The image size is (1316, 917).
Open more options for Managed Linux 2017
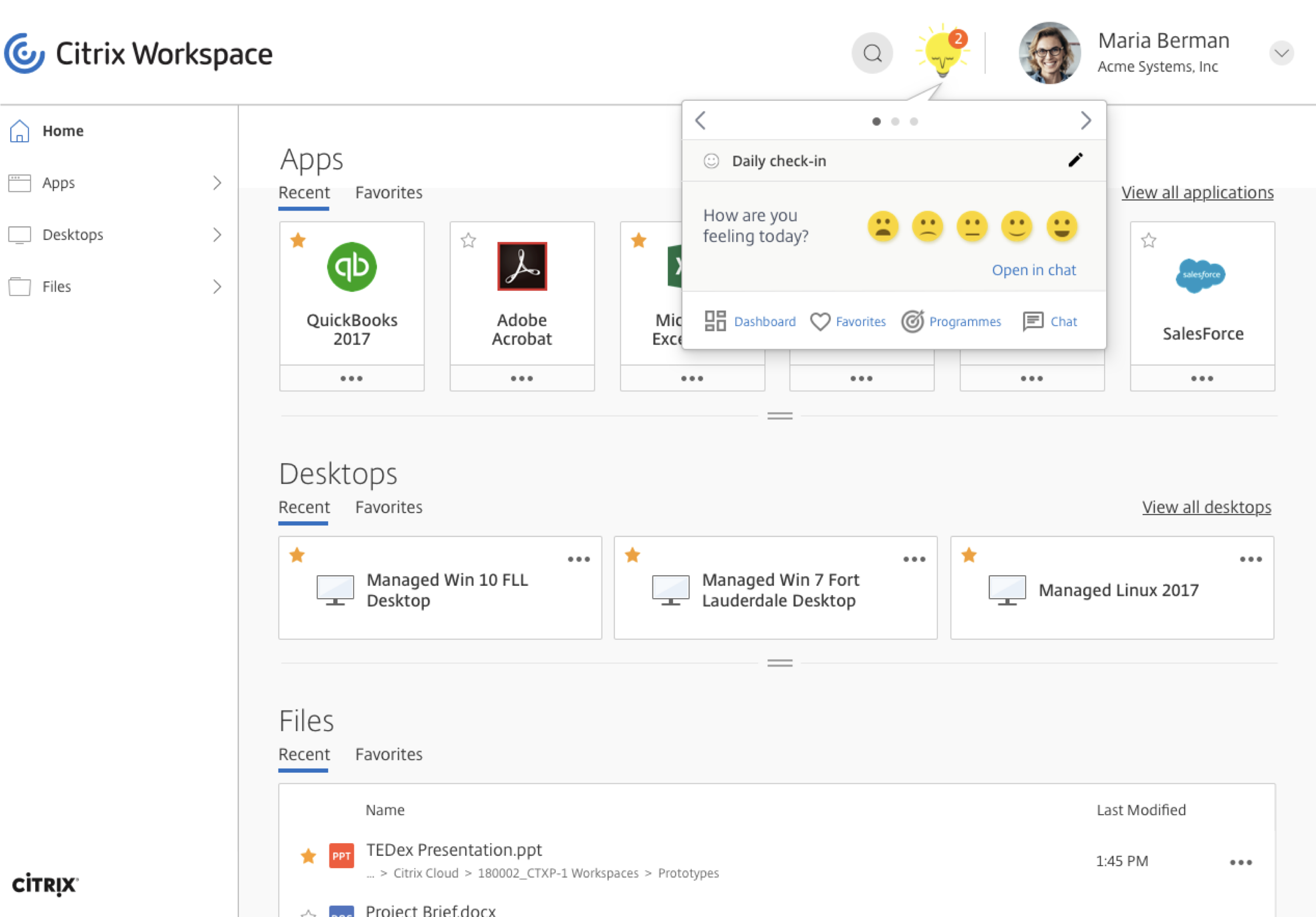coord(1251,560)
